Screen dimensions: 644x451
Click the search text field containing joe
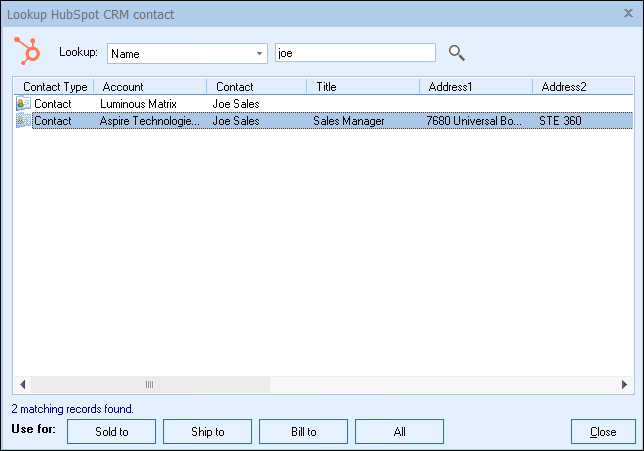(355, 53)
